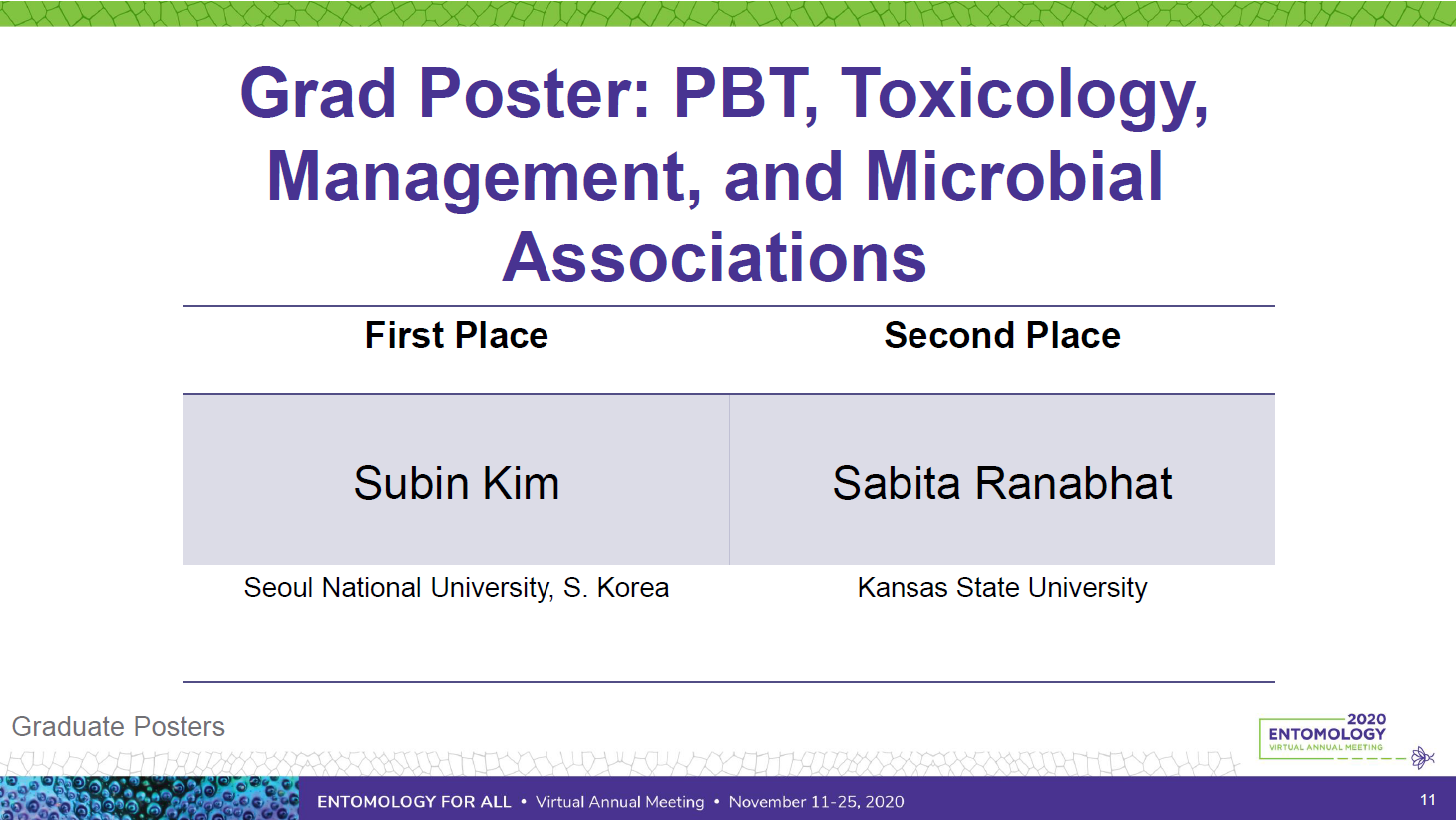Viewport: 1456px width, 820px height.
Task: Click the 'November 11-25, 2020' date text
Action: [816, 802]
